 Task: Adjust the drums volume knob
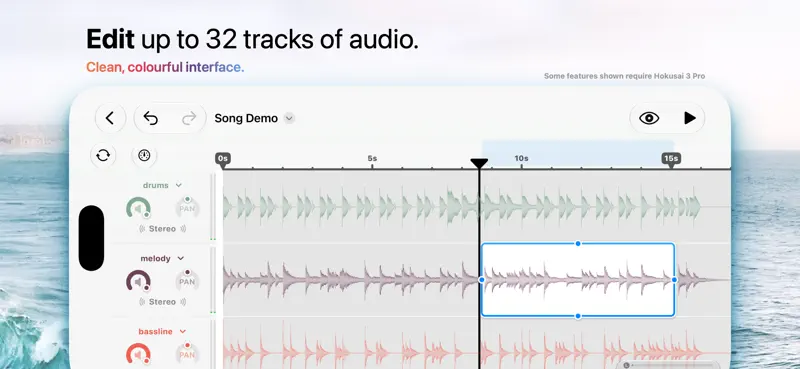click(138, 208)
